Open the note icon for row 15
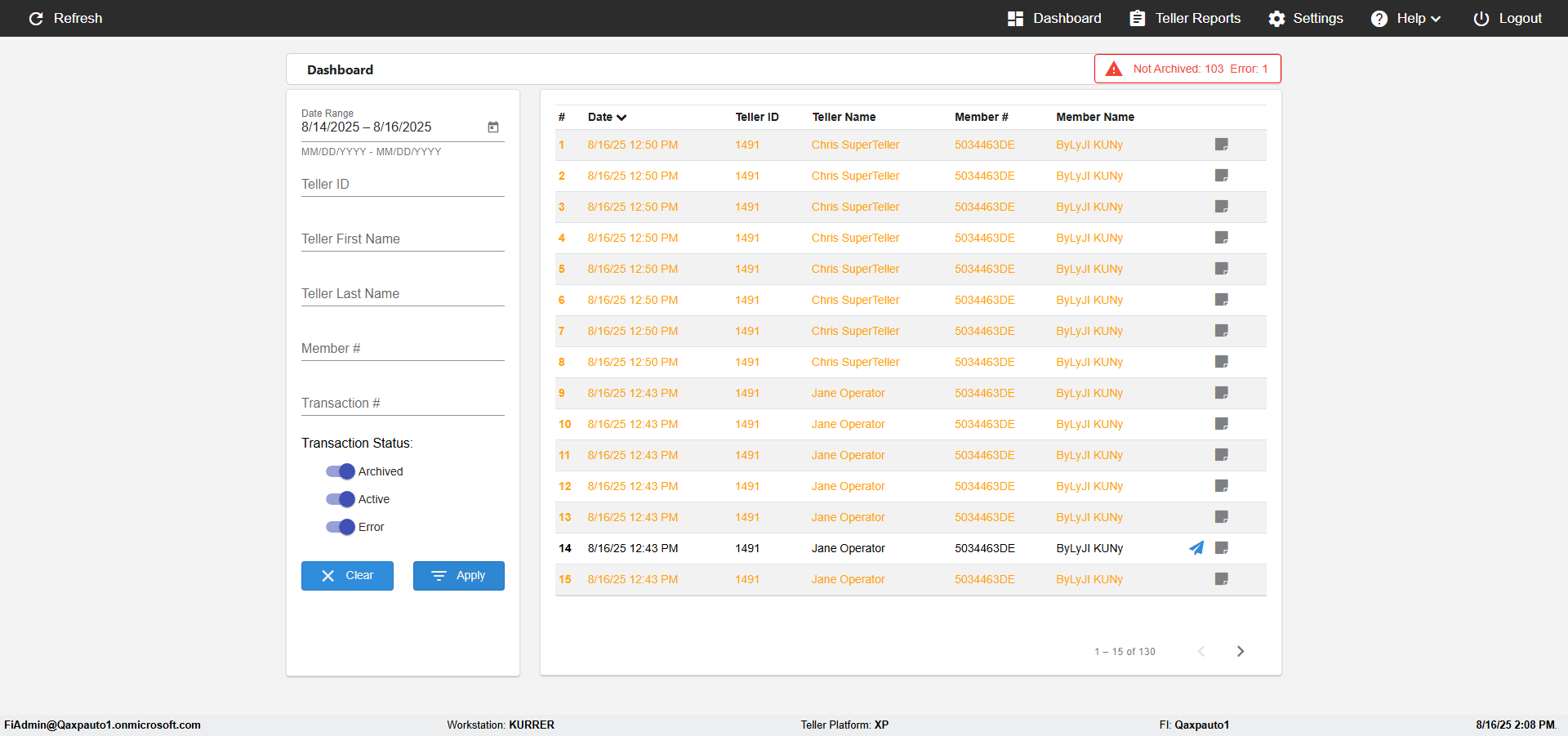The height and width of the screenshot is (736, 1568). click(x=1221, y=579)
